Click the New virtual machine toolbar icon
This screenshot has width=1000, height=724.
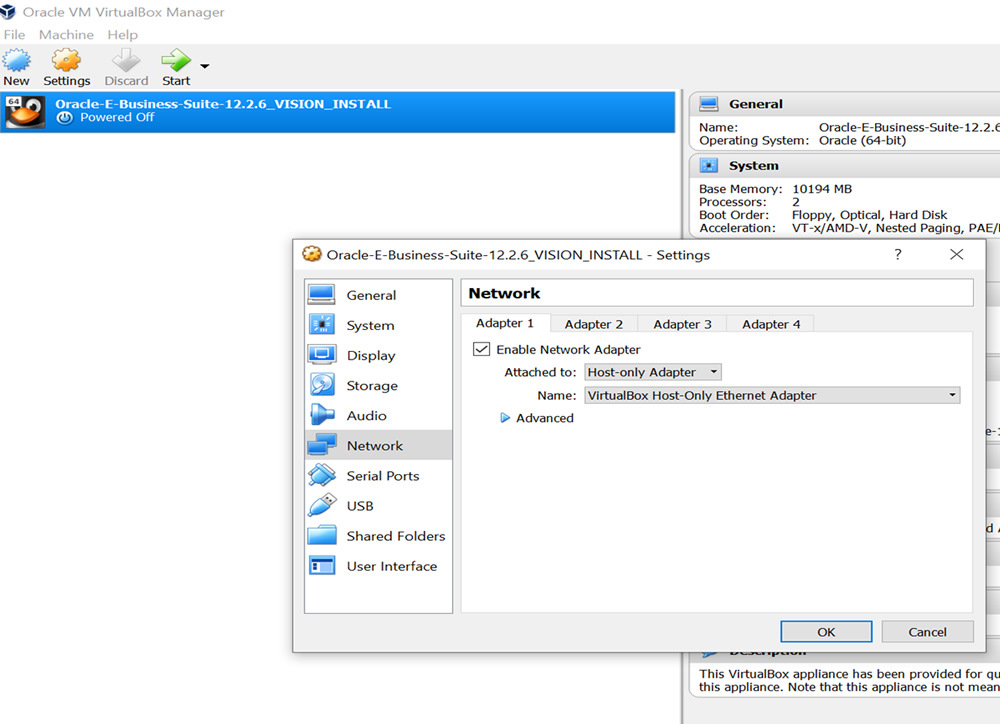[x=16, y=61]
